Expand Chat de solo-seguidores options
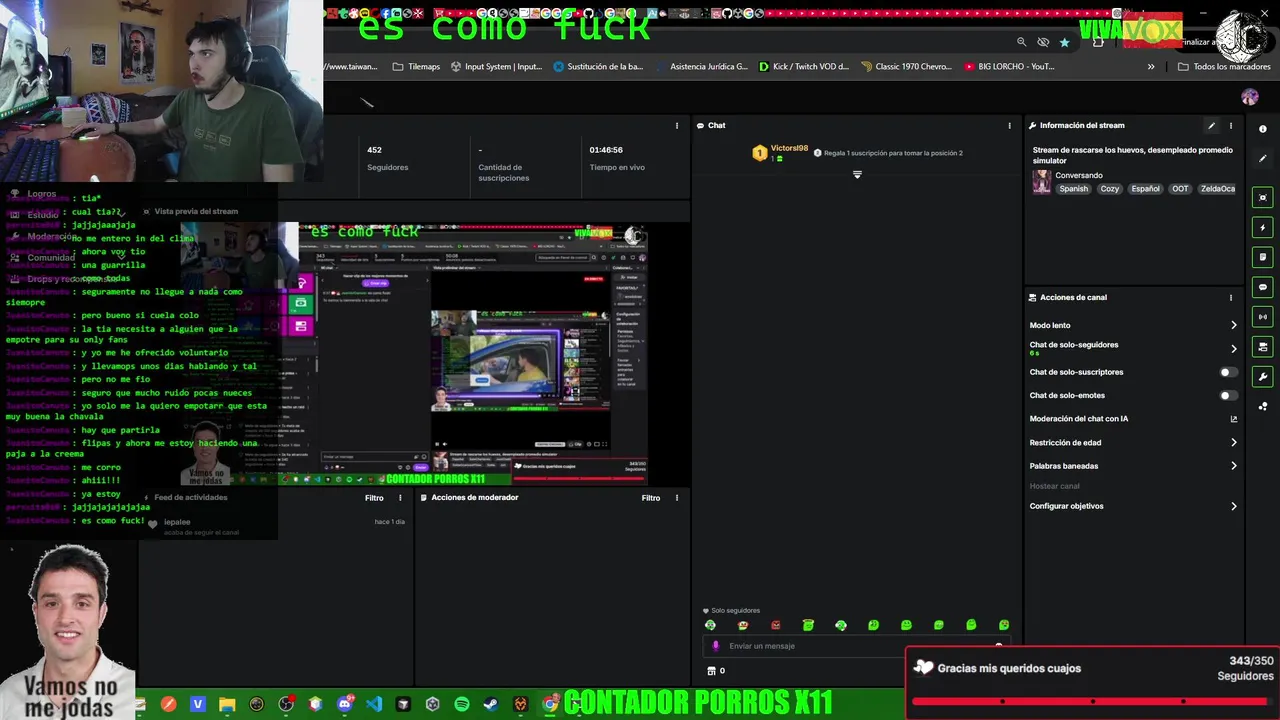The width and height of the screenshot is (1280, 720). [1233, 349]
